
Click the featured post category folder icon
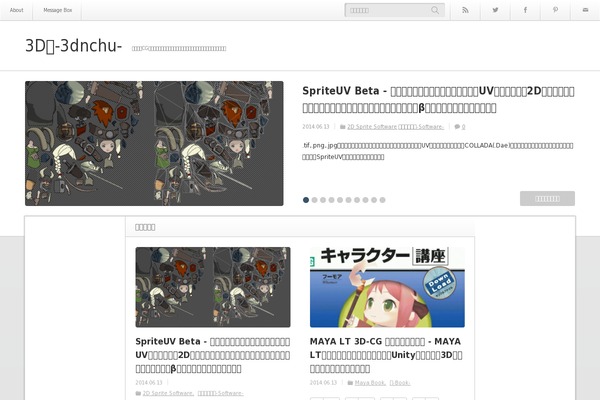coord(342,127)
